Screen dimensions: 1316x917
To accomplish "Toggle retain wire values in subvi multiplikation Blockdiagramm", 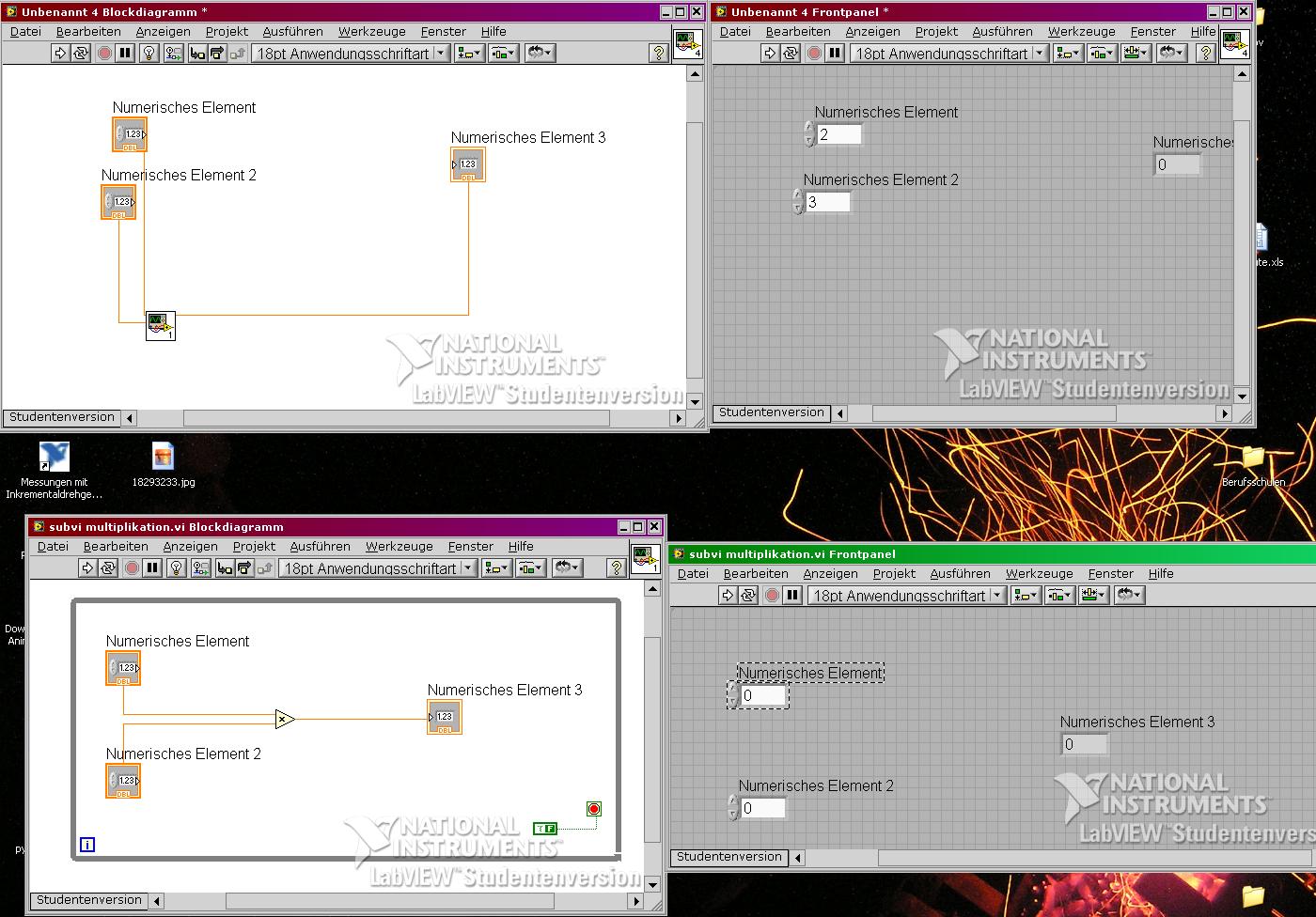I will click(200, 568).
